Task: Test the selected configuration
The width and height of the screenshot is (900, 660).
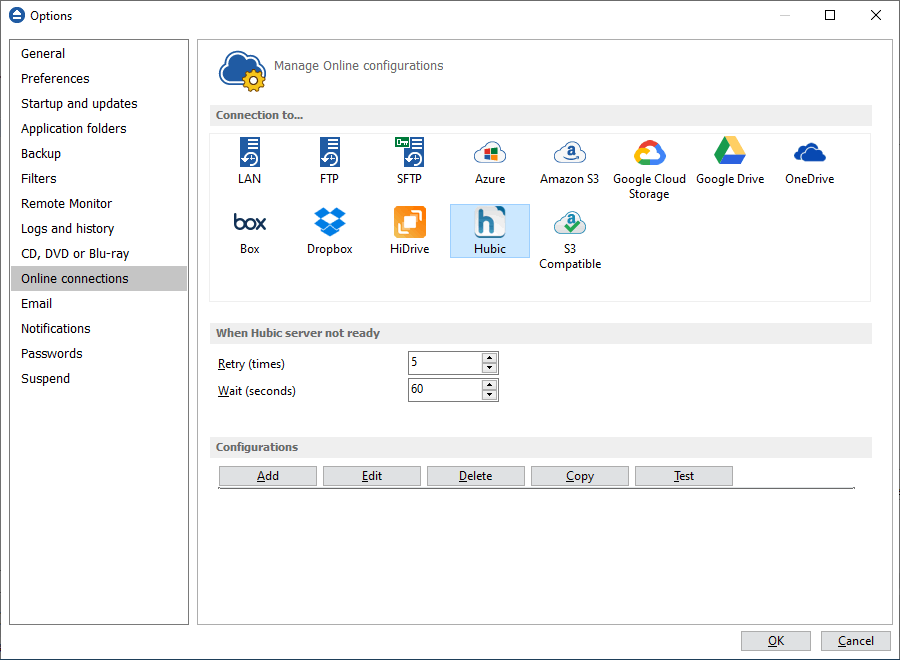Action: 684,476
